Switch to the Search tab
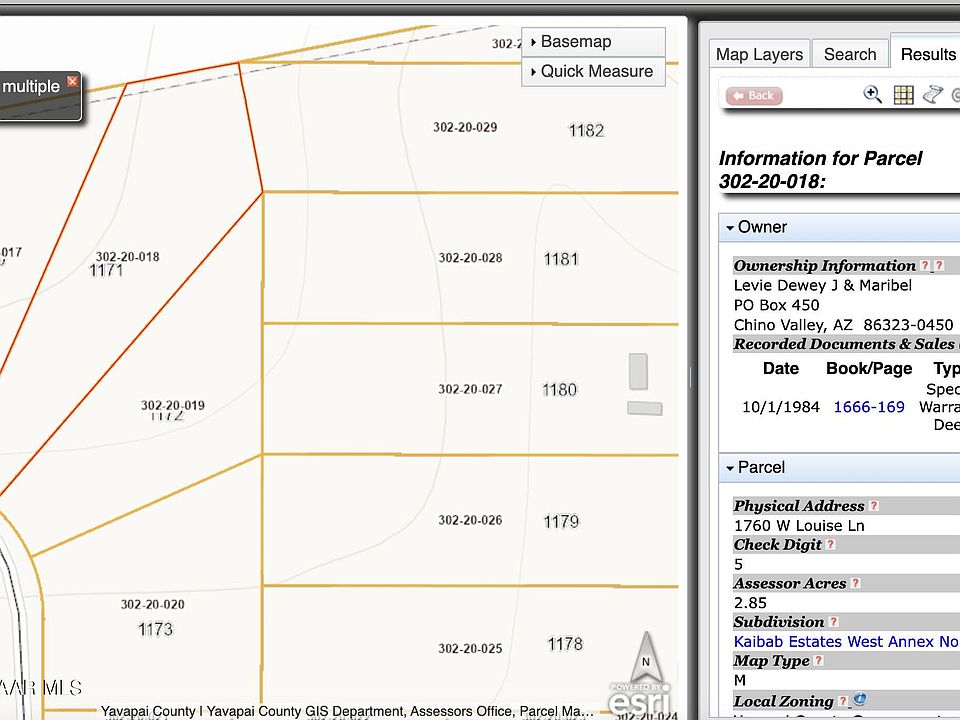960x720 pixels. click(x=850, y=54)
